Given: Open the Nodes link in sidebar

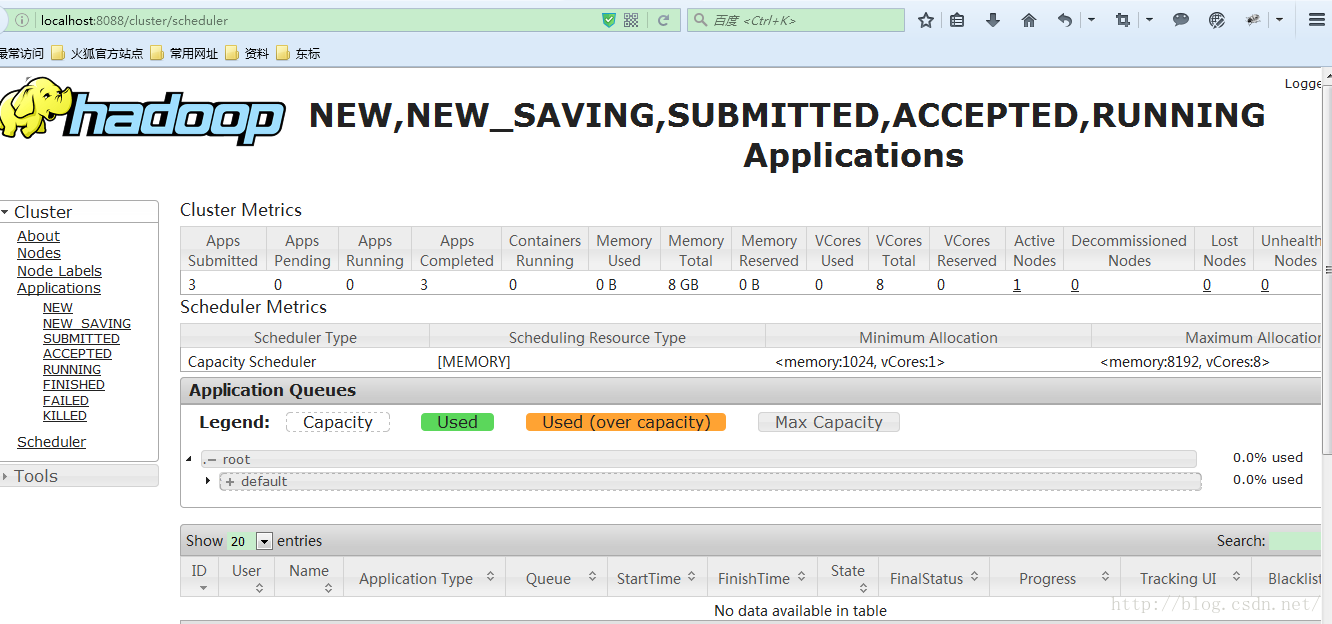Looking at the screenshot, I should click(39, 253).
